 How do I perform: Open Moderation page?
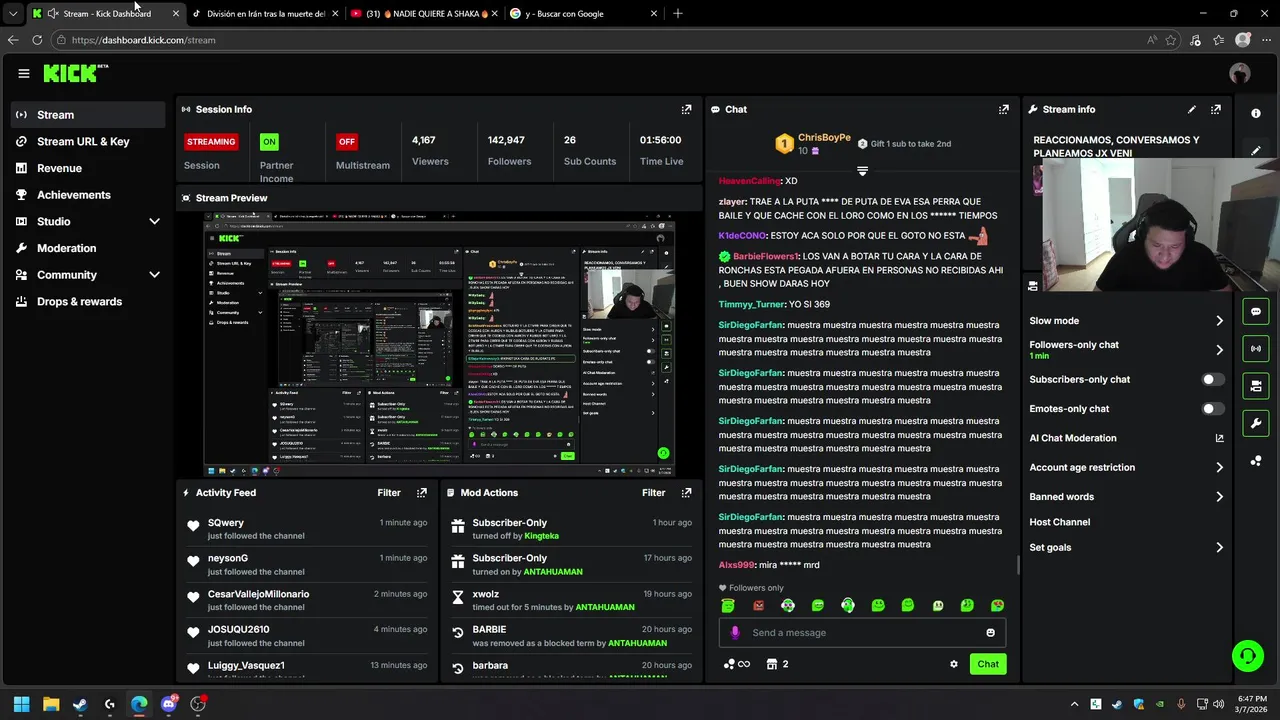(88, 248)
